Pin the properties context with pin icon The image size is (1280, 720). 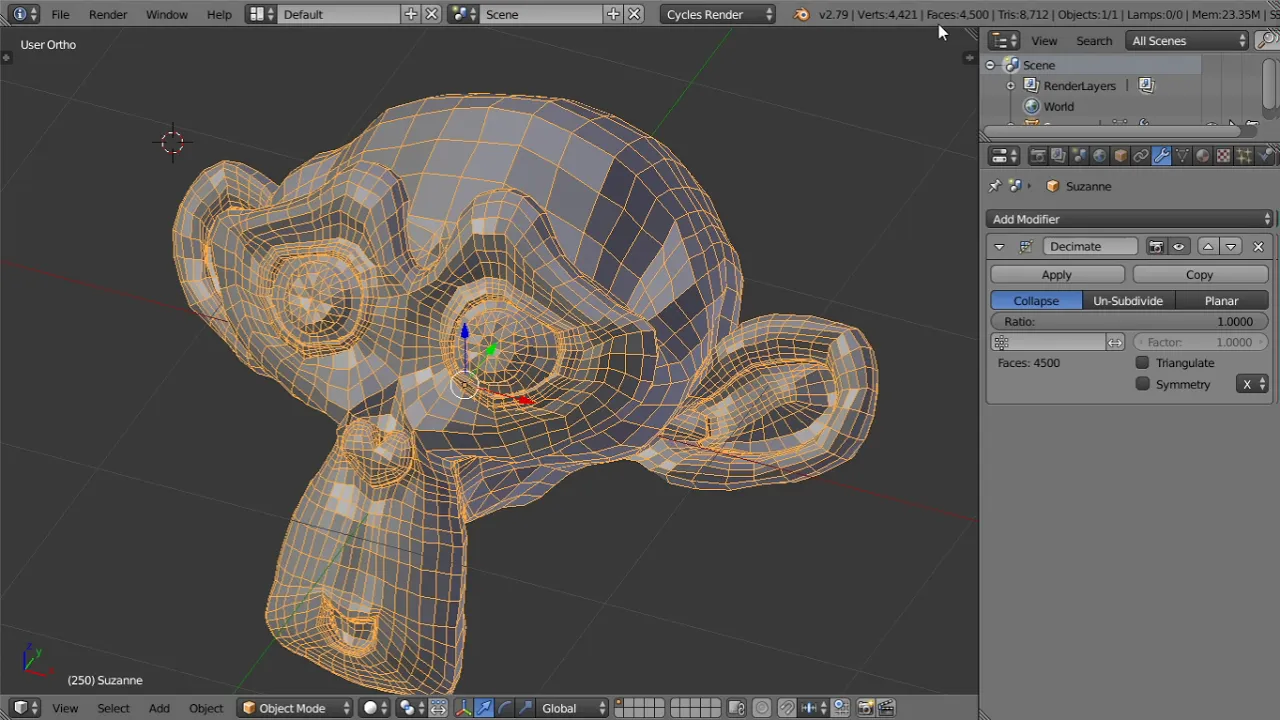click(x=995, y=186)
